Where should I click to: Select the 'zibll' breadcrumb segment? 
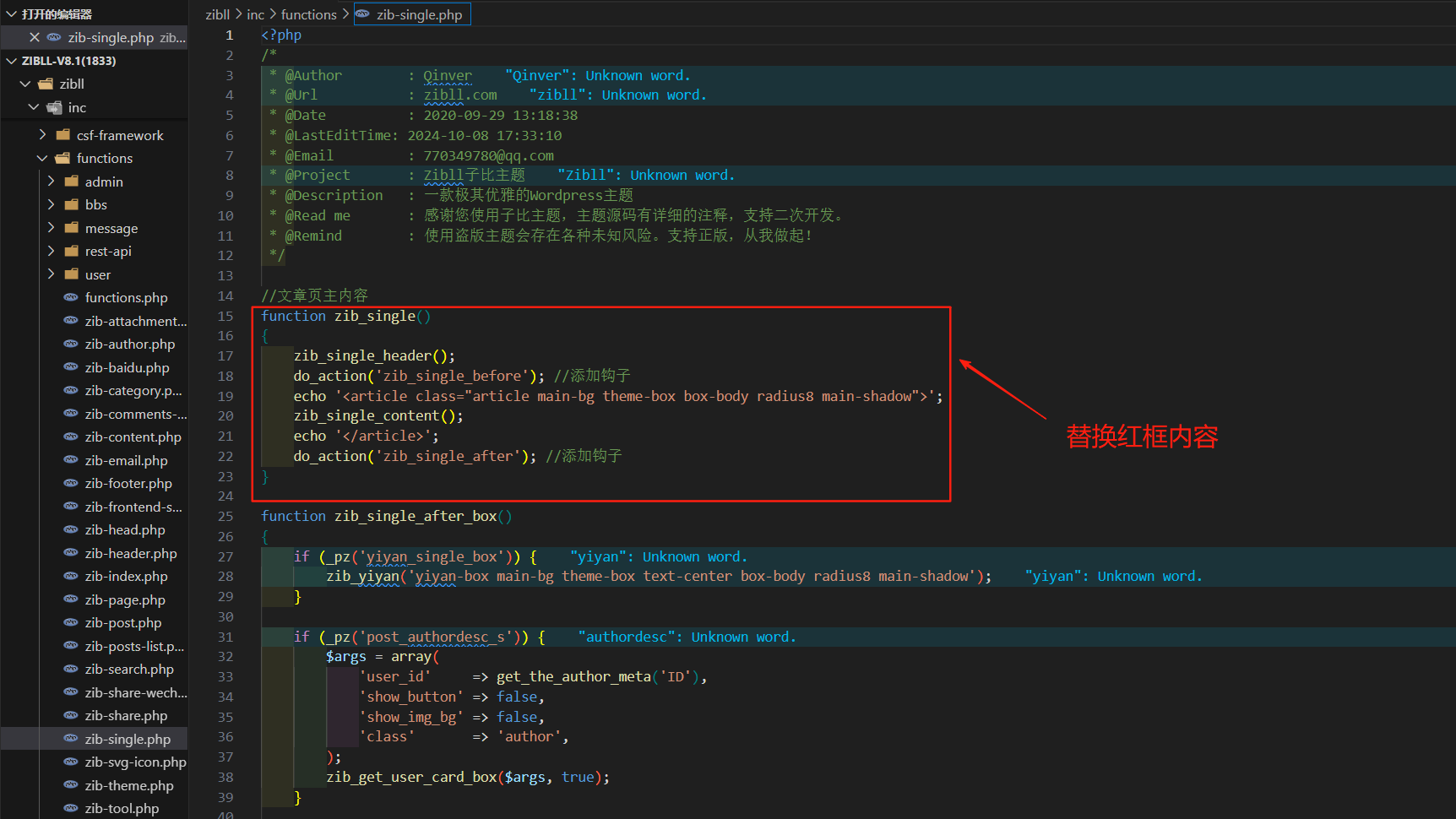217,14
